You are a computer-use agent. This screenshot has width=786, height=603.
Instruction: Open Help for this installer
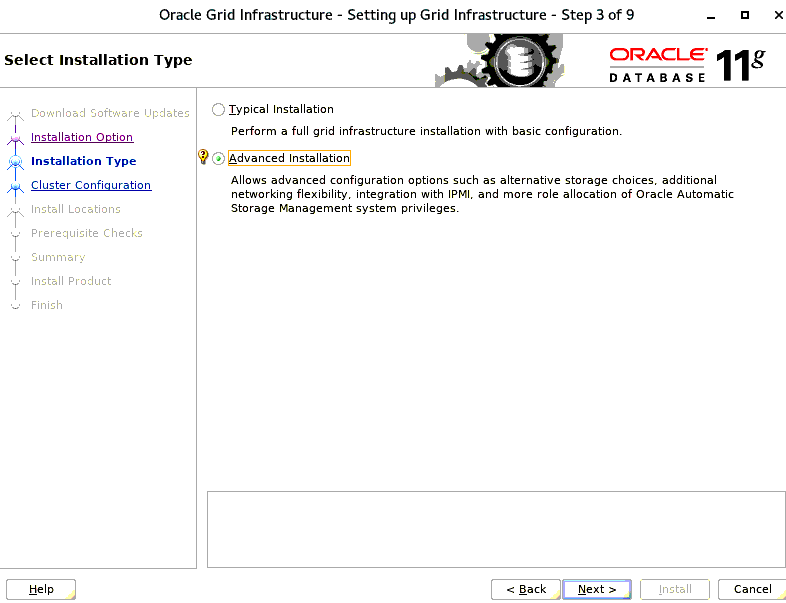pos(41,589)
